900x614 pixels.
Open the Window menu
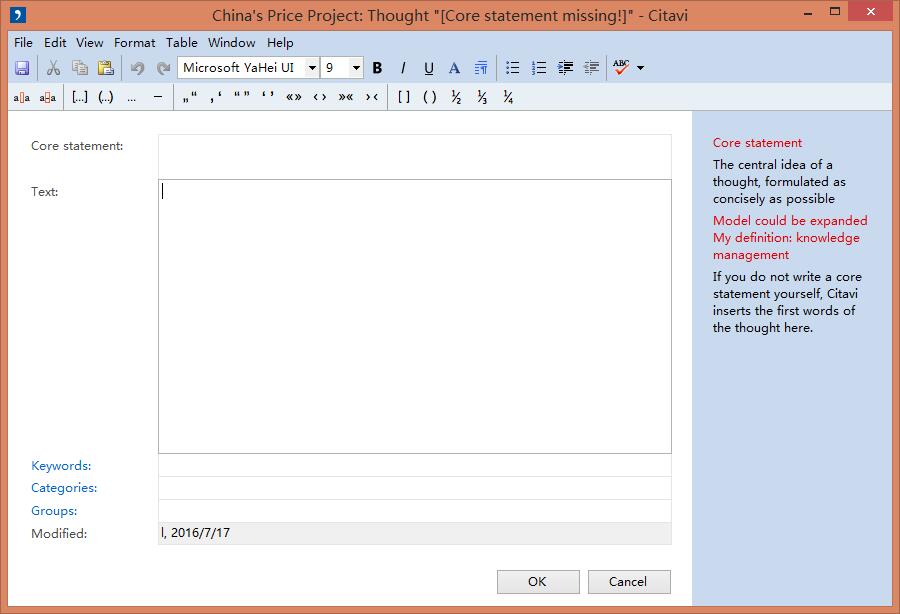click(x=231, y=42)
